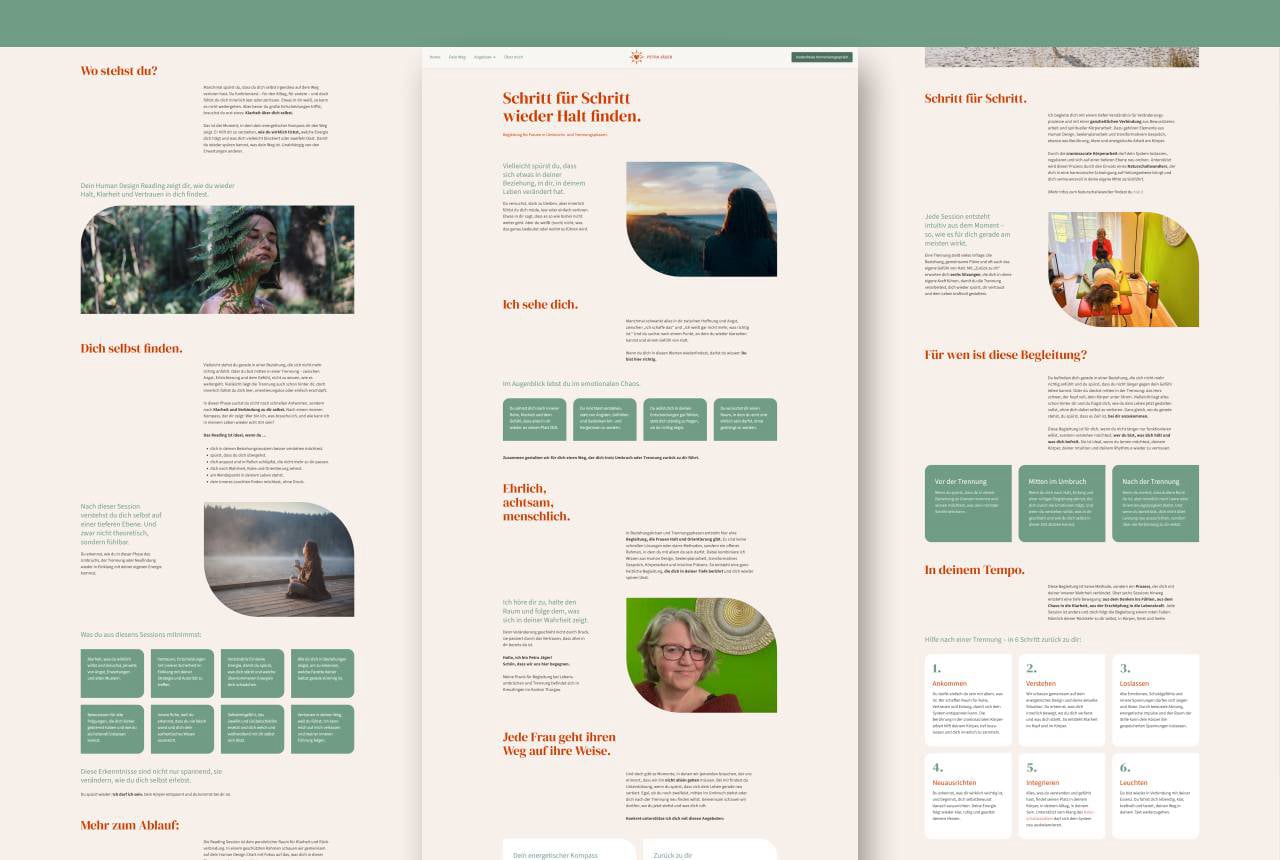Viewport: 1280px width, 860px height.
Task: Click the portrait photo of Petra
Action: pos(700,655)
